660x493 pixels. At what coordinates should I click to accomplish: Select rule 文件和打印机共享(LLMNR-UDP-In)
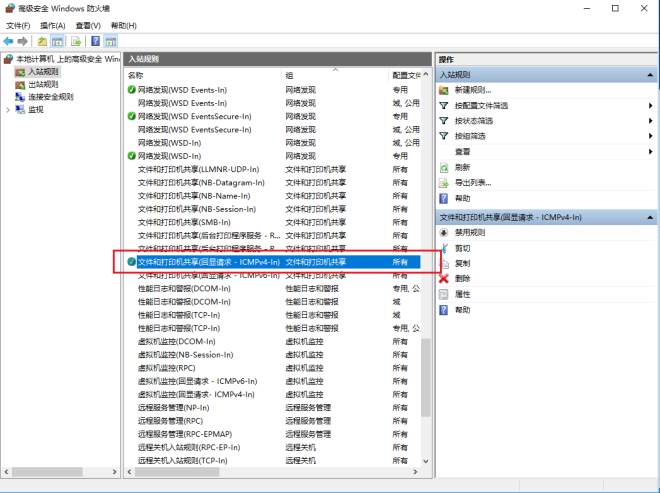pos(273,169)
